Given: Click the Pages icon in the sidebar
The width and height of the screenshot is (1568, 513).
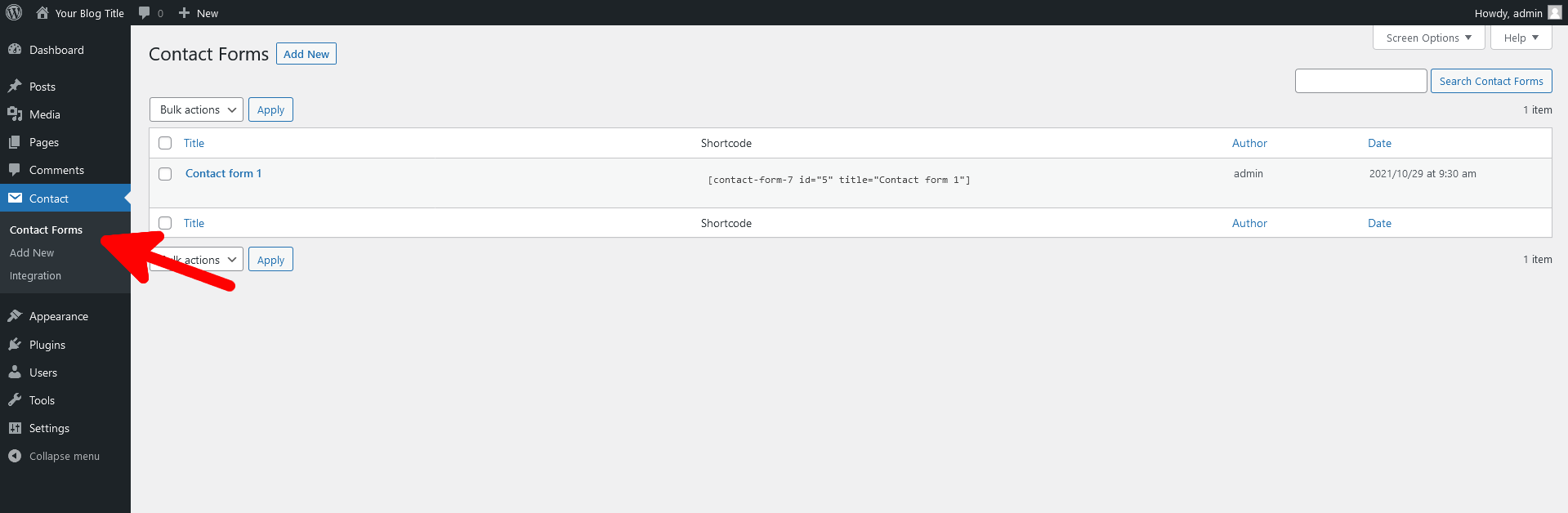Looking at the screenshot, I should pos(15,142).
